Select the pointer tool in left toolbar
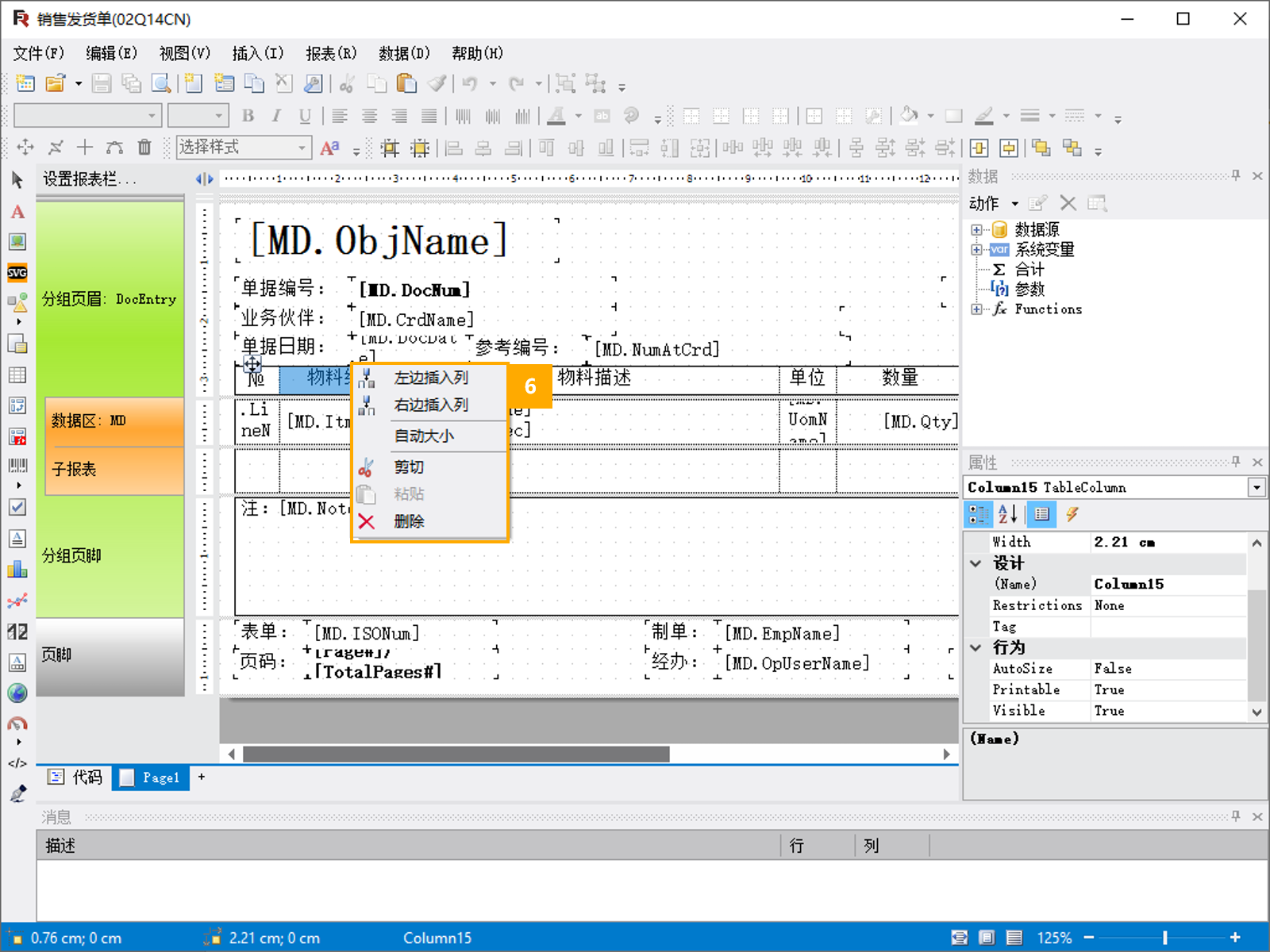This screenshot has height=952, width=1270. click(x=17, y=181)
